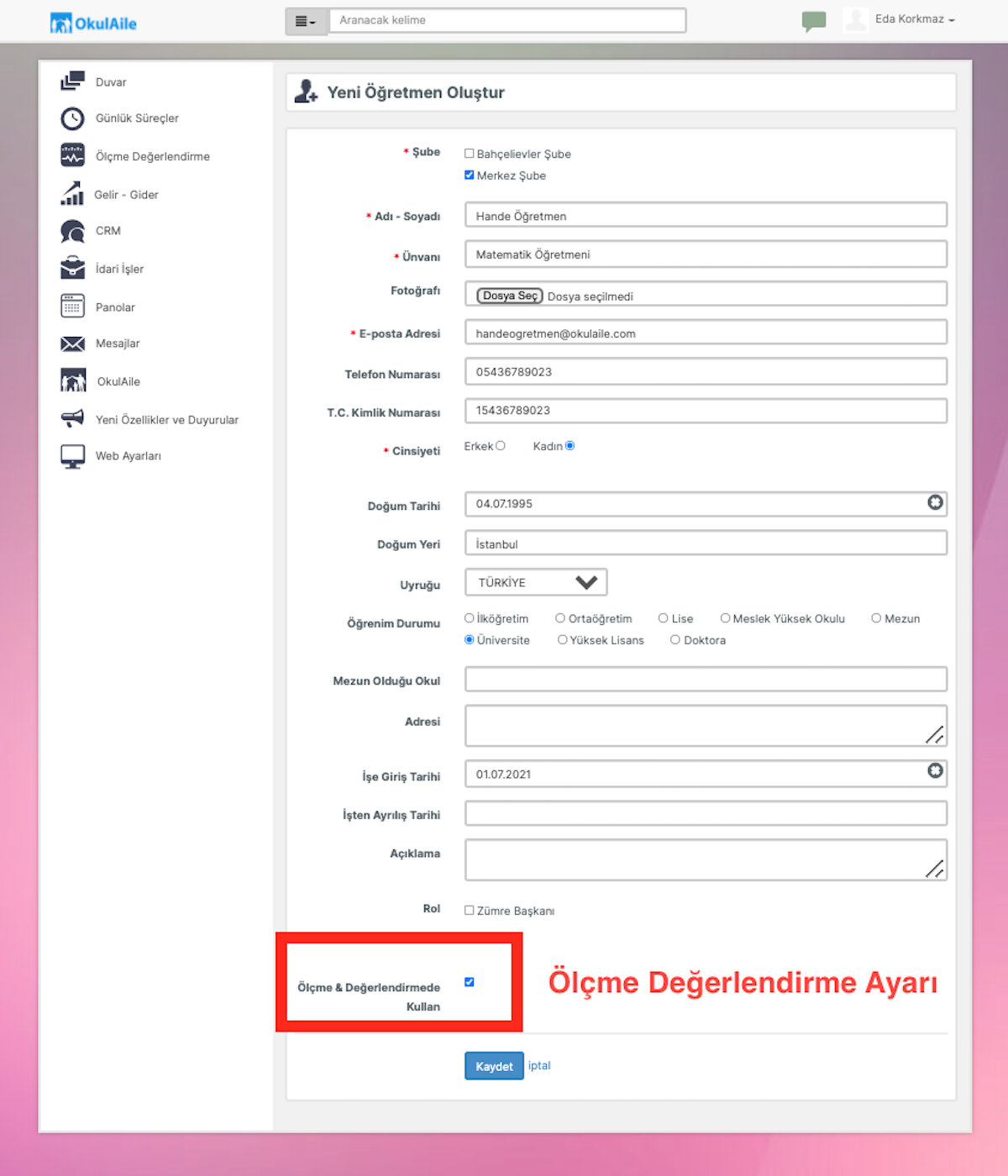Click the Ünvanı input field
1008x1176 pixels.
point(706,254)
